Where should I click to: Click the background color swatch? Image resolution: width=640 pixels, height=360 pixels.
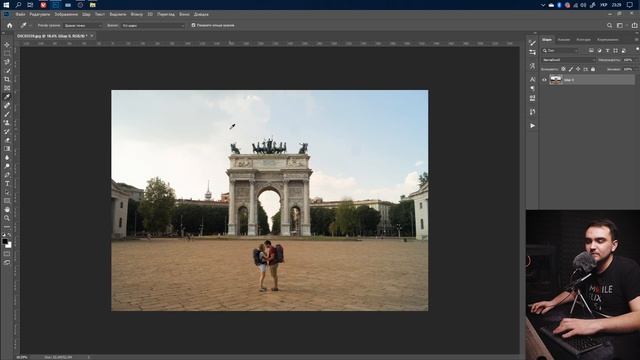pos(9,245)
